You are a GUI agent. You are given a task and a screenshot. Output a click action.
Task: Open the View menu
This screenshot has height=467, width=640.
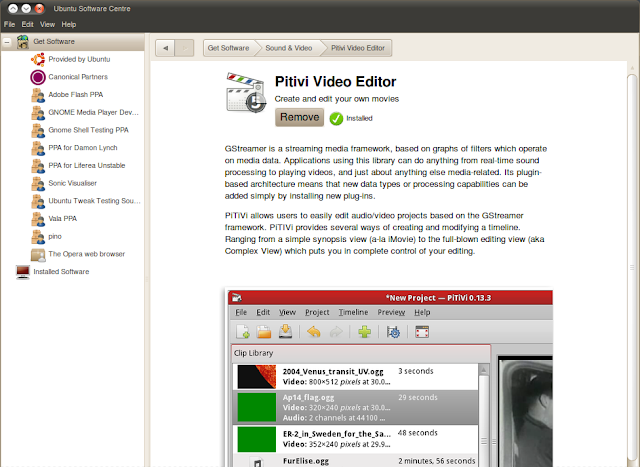tap(47, 24)
